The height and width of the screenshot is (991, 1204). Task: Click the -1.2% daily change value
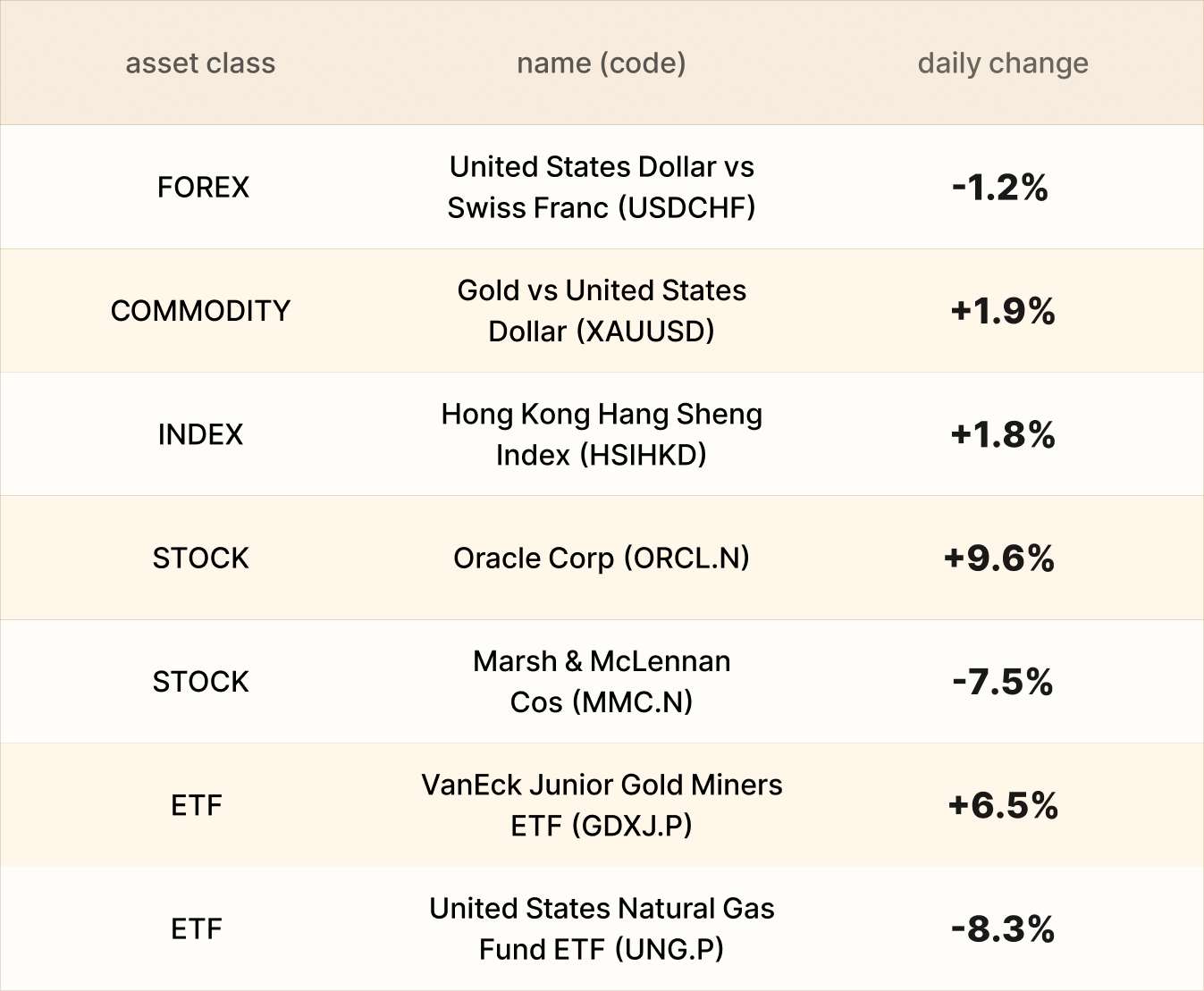1000,188
